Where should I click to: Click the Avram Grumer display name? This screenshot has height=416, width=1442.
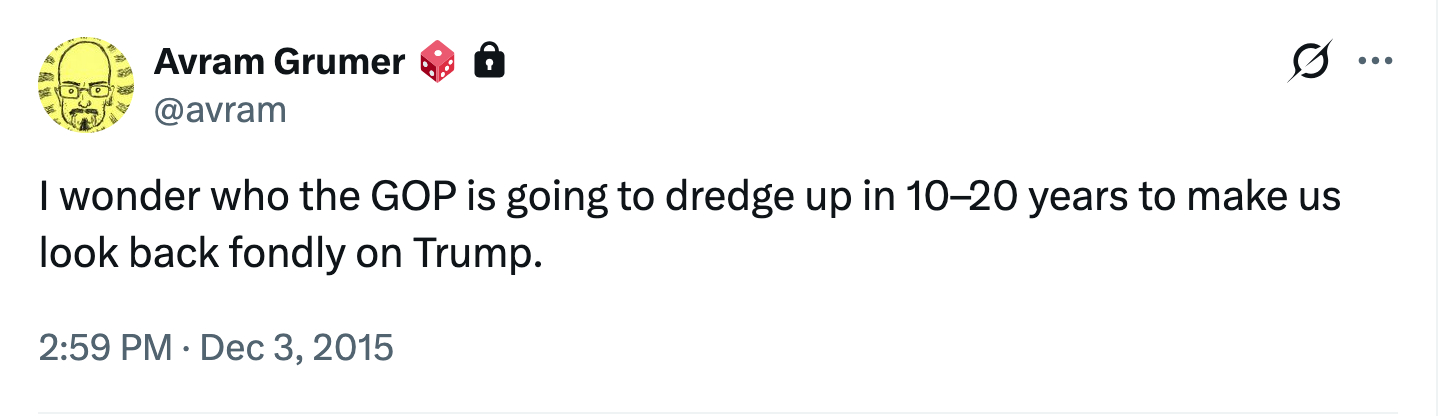(x=279, y=63)
